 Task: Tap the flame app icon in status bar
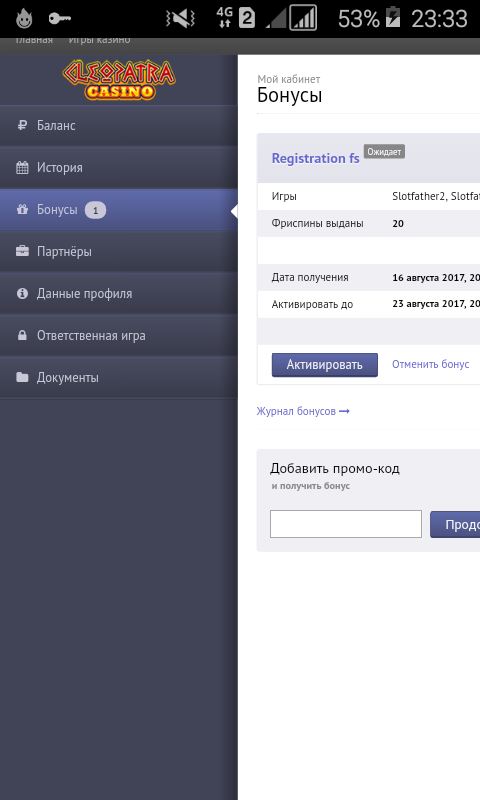click(x=24, y=19)
